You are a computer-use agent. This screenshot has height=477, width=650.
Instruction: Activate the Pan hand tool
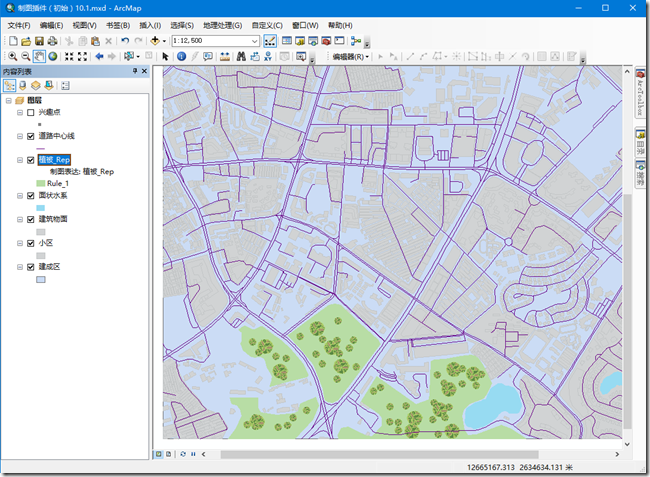tap(39, 56)
